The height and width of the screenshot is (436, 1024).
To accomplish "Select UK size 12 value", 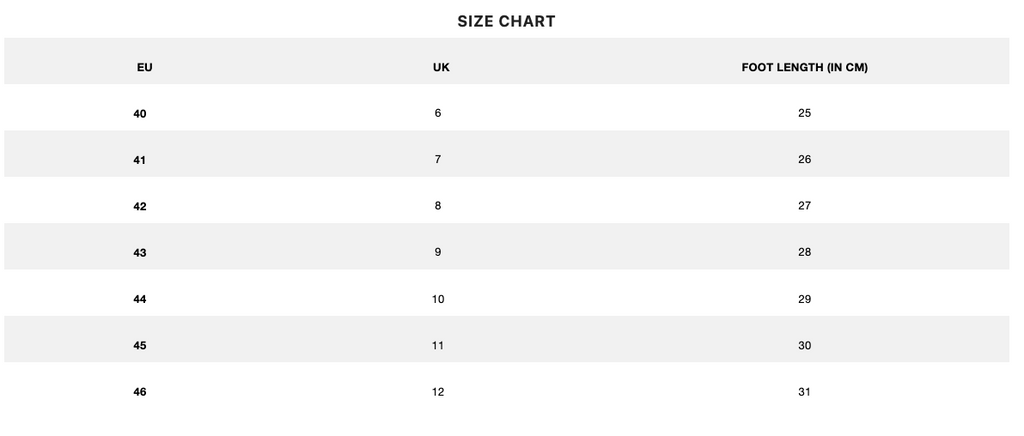I will (x=438, y=392).
